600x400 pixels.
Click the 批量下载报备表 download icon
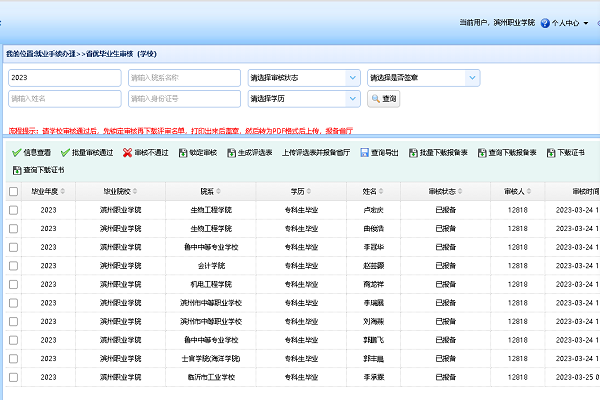[413, 153]
